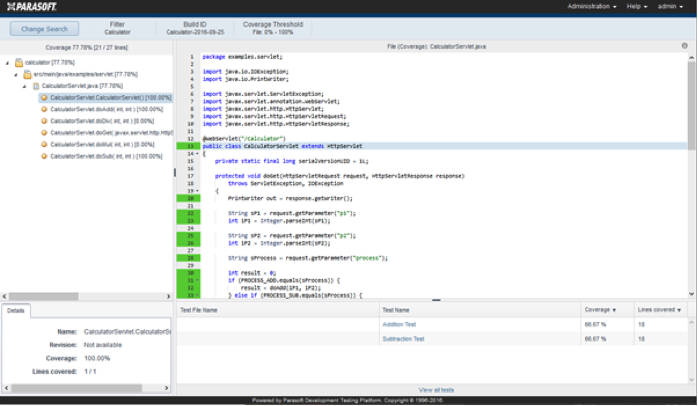Click the round icon beside the file title
The width and height of the screenshot is (698, 406).
coord(685,46)
